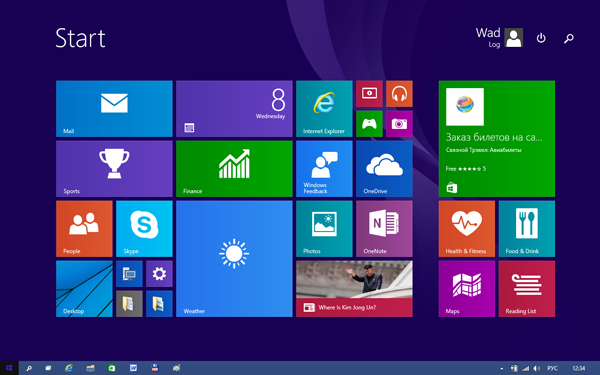Show hidden system tray icons
Viewport: 600px width, 375px height.
502,369
